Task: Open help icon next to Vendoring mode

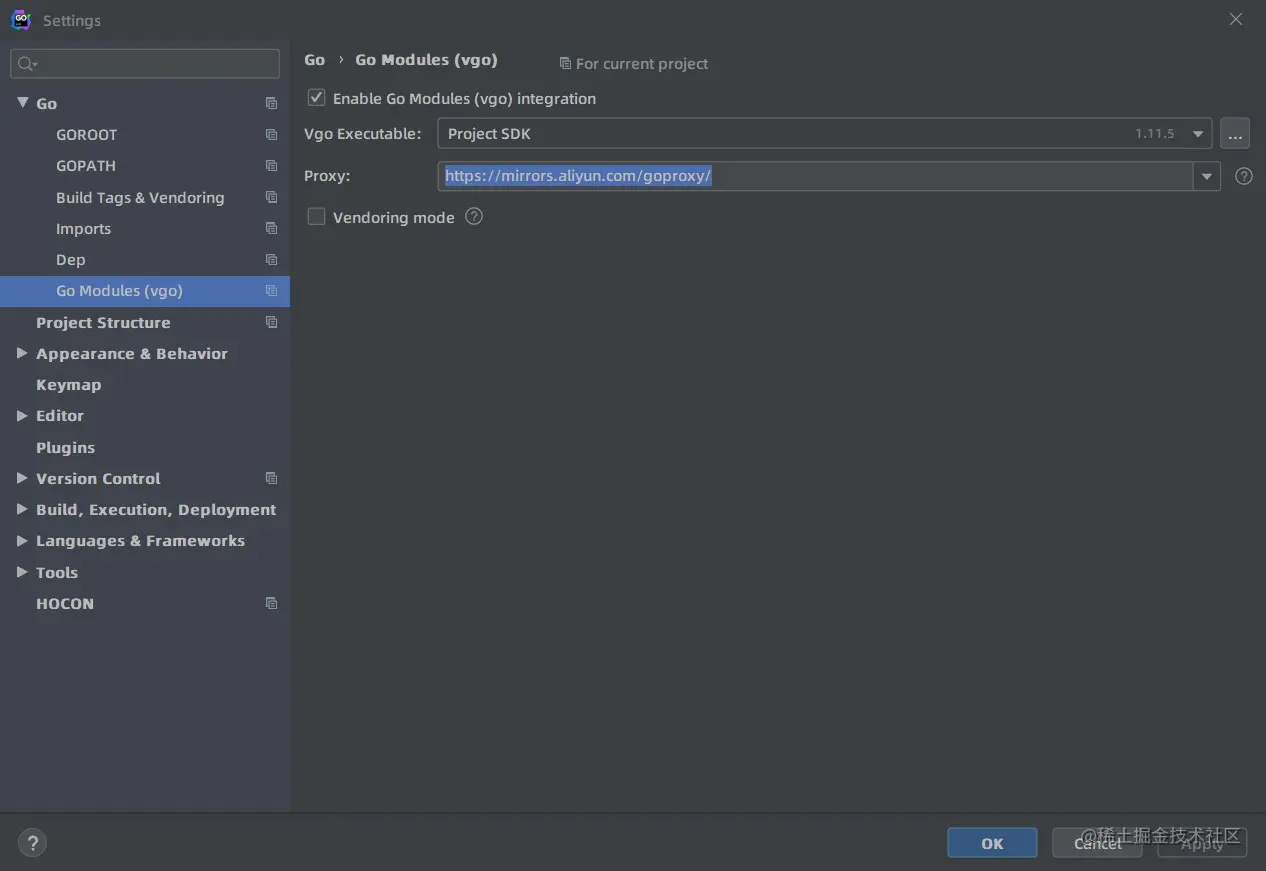Action: coord(474,216)
